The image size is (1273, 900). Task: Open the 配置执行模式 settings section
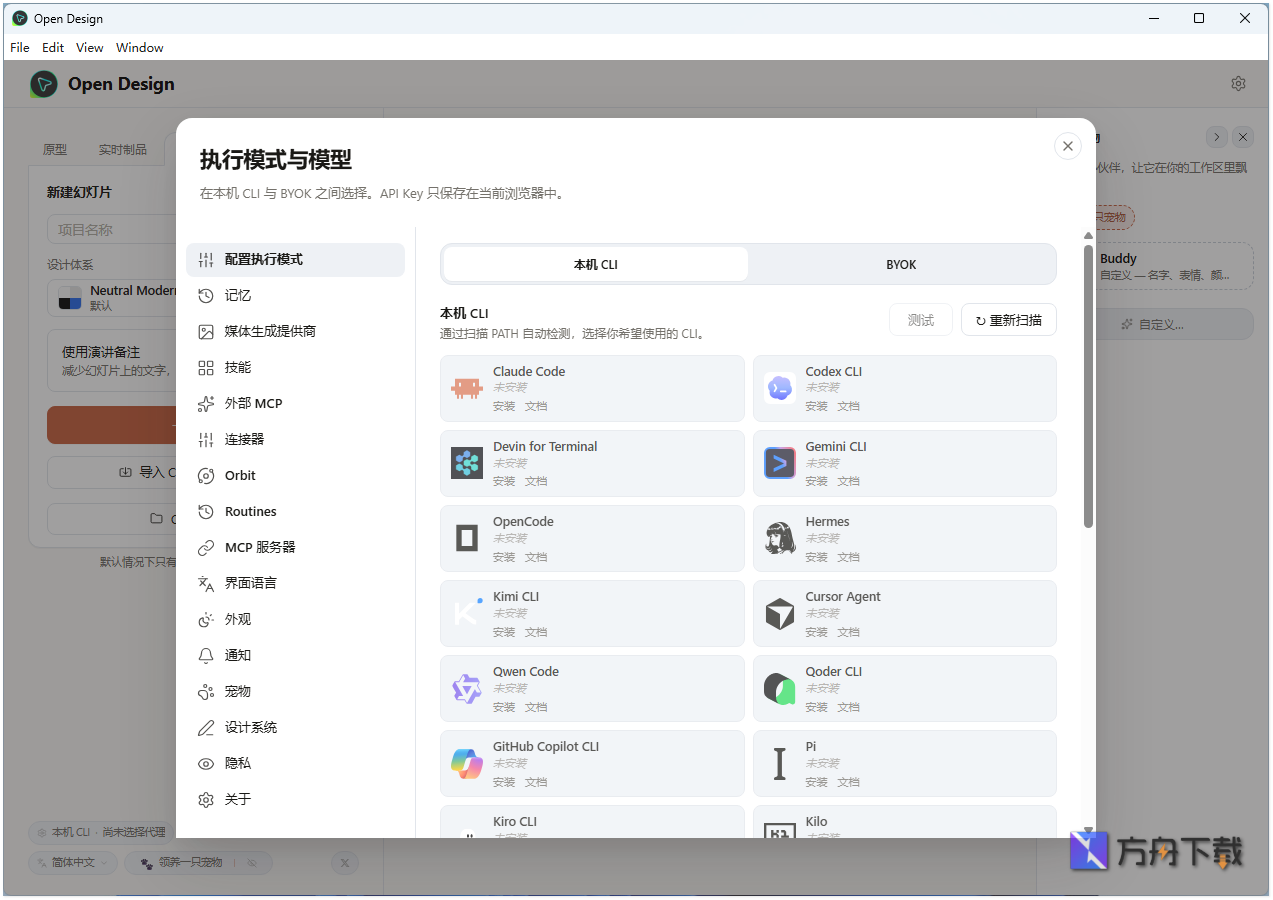coord(295,259)
